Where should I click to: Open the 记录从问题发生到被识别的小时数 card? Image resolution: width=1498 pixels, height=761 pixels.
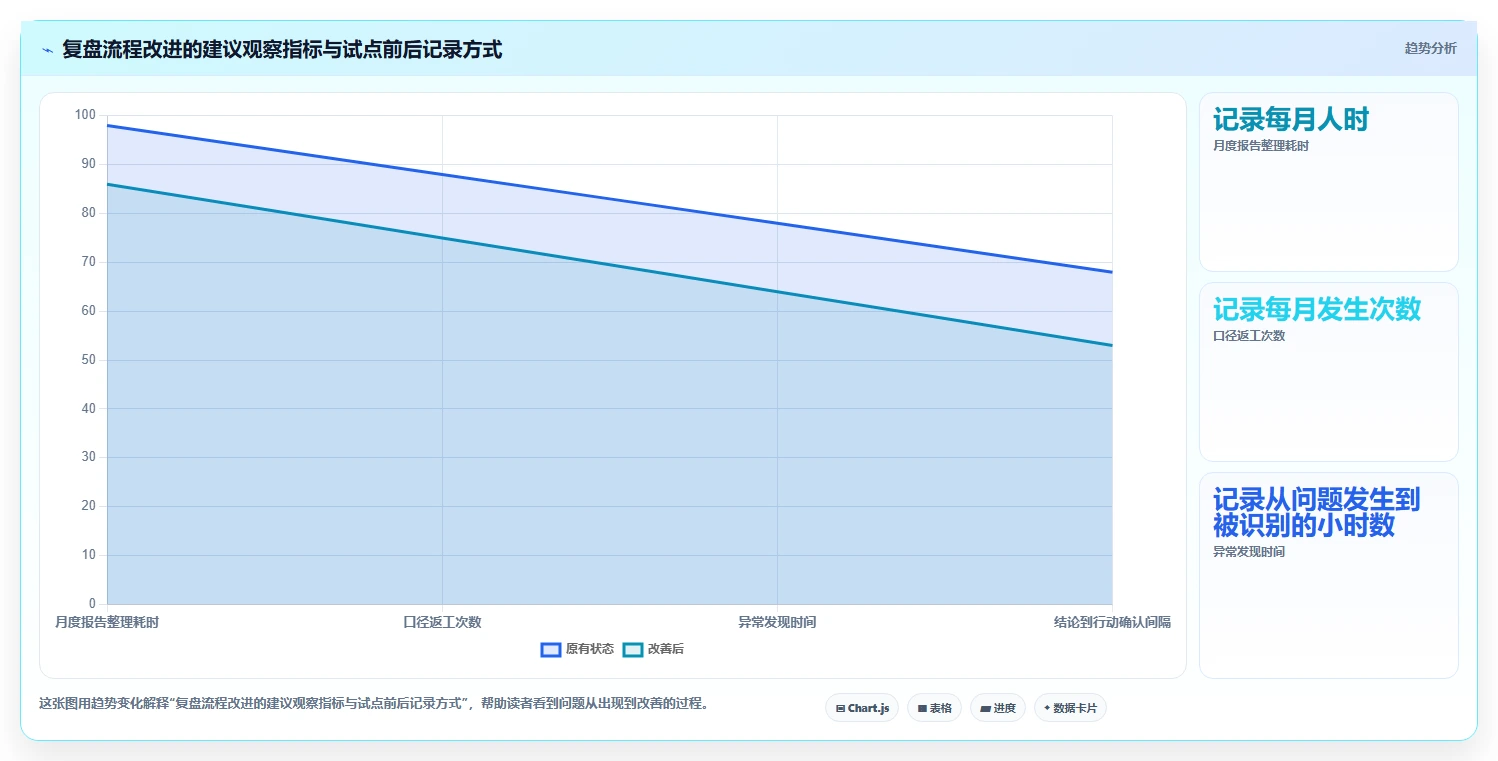click(1328, 575)
